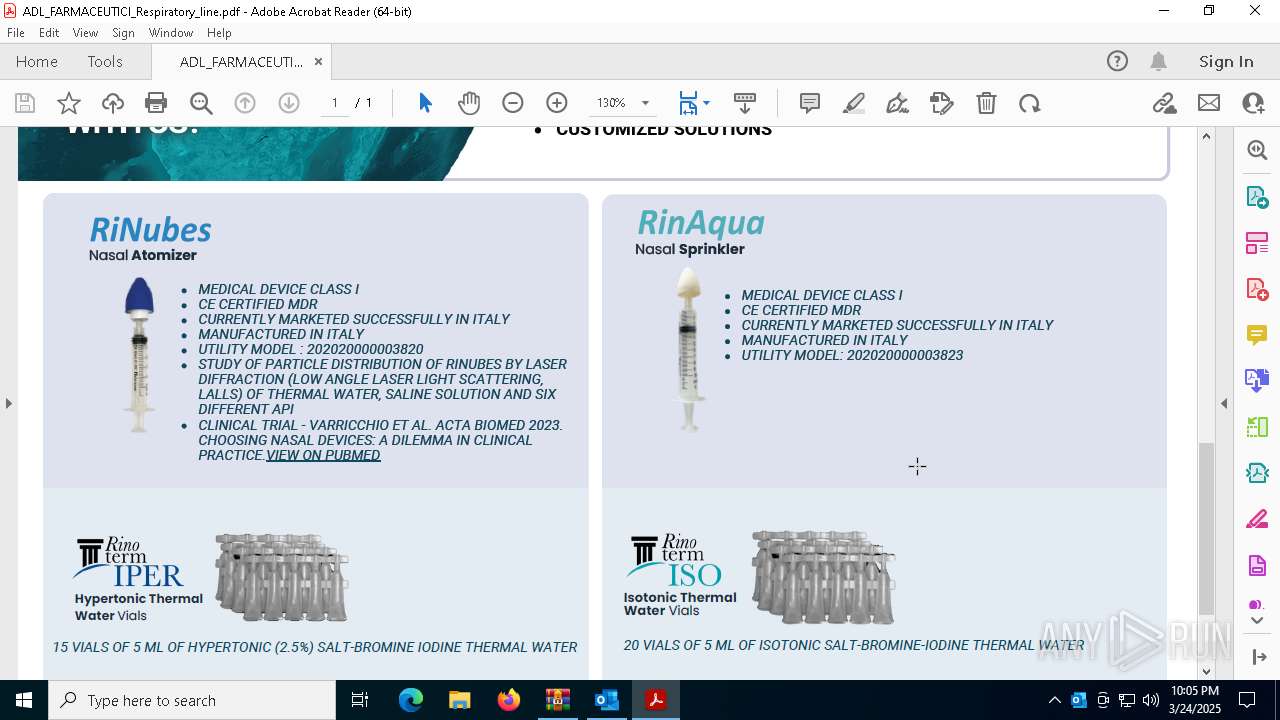The image size is (1280, 720).
Task: Activate the hand pan tool
Action: (x=469, y=103)
